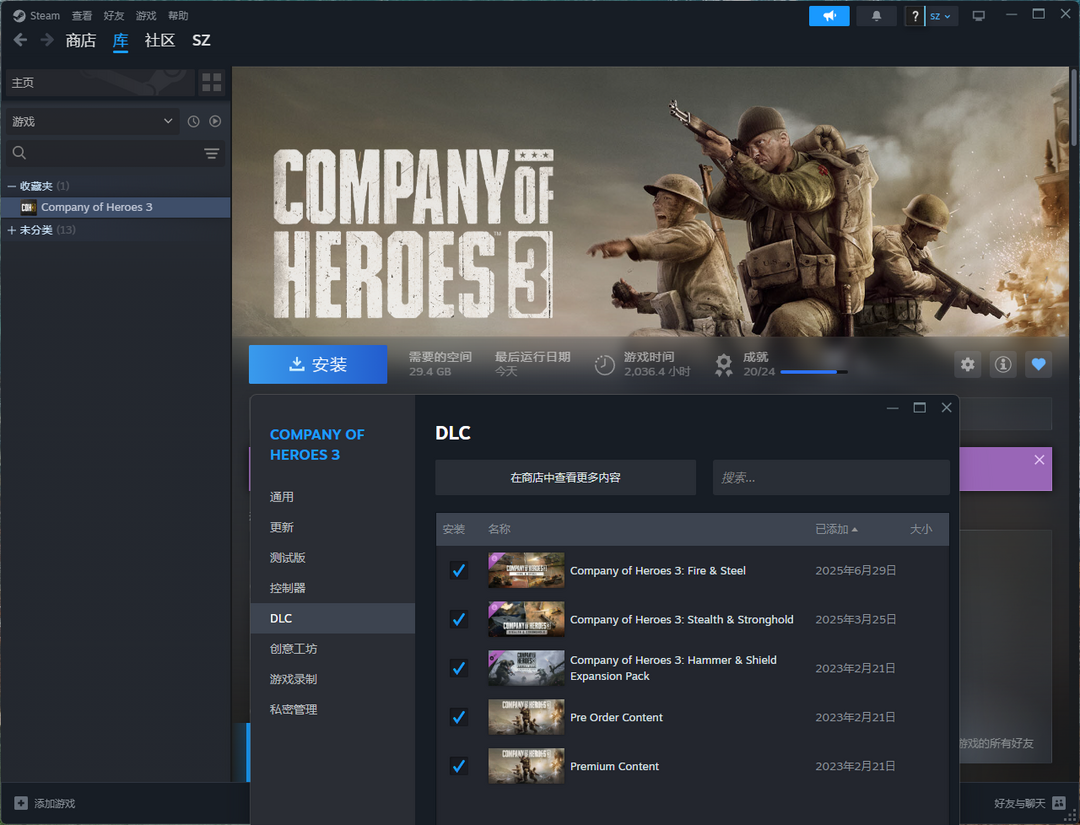
Task: Open the announcements megaphone button
Action: click(x=829, y=16)
